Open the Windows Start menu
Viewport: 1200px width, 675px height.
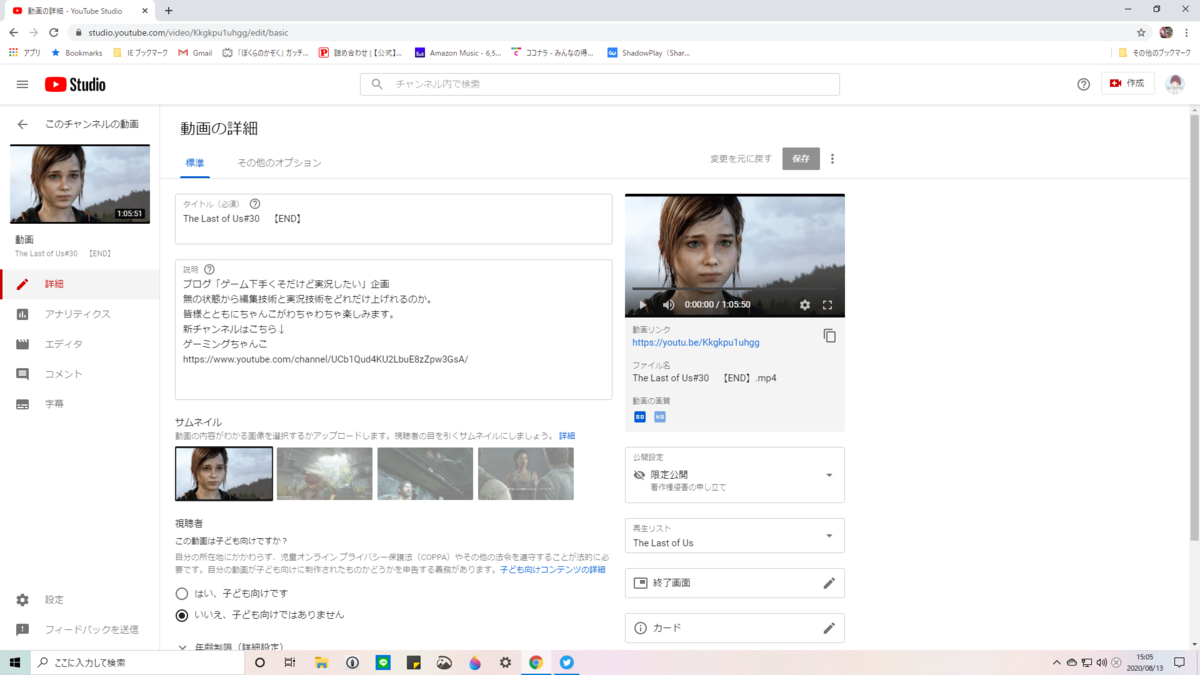click(x=15, y=662)
